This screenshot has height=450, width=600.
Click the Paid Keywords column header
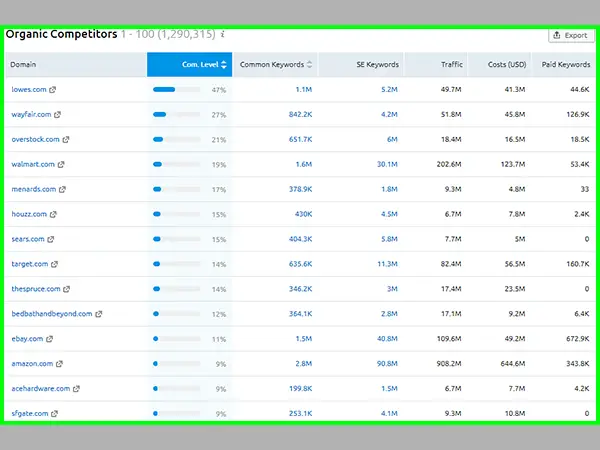click(566, 65)
